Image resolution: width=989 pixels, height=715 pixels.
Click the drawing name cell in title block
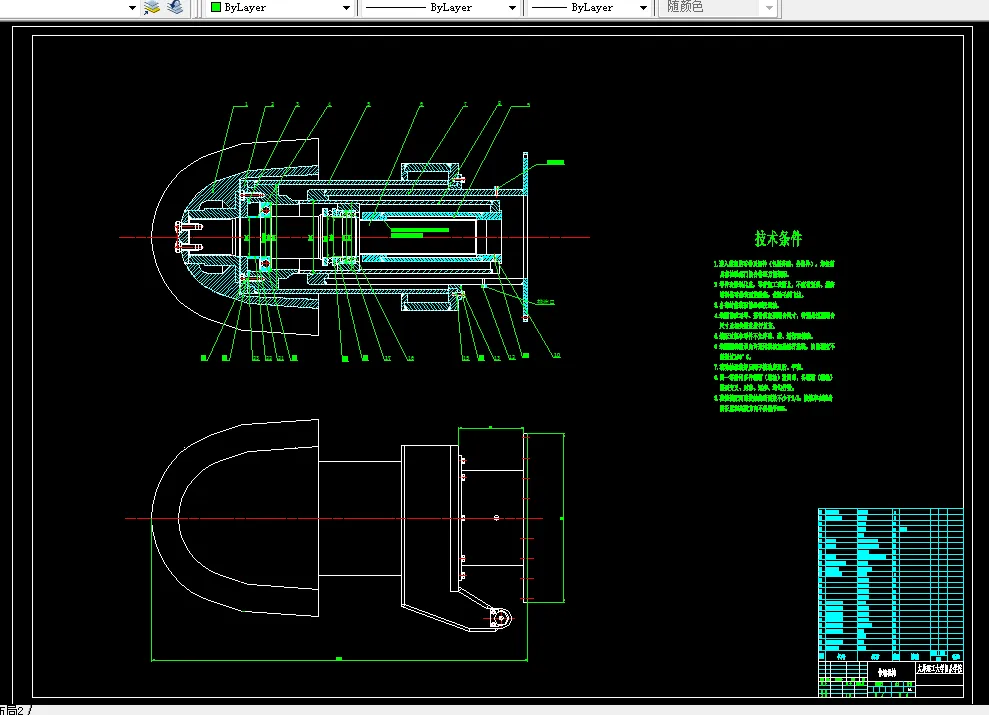point(886,673)
